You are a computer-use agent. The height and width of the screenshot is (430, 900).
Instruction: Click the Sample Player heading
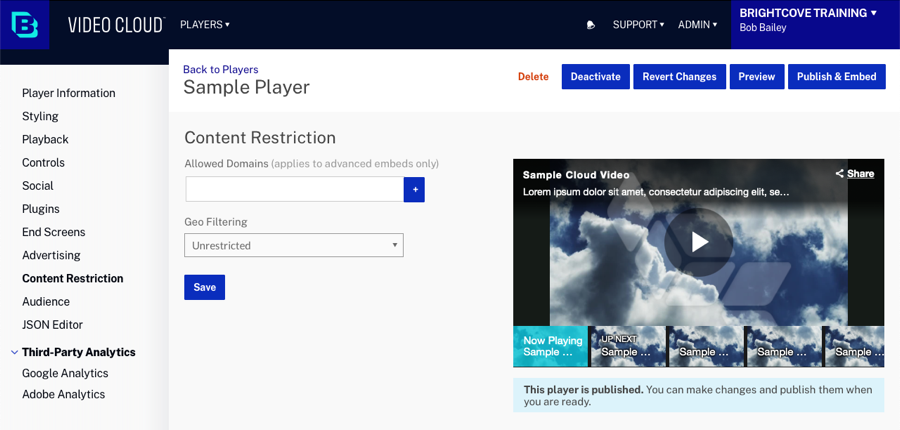tap(247, 87)
